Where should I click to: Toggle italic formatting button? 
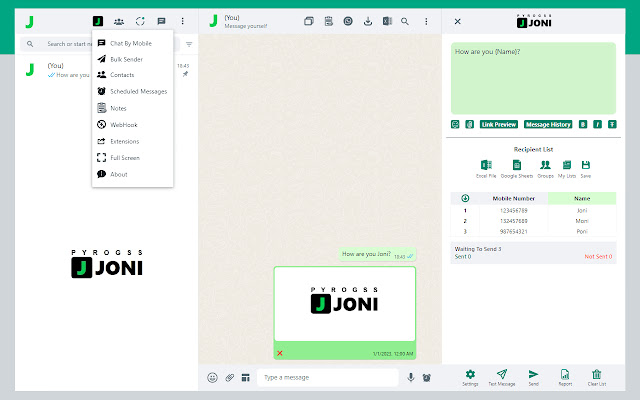coord(598,124)
